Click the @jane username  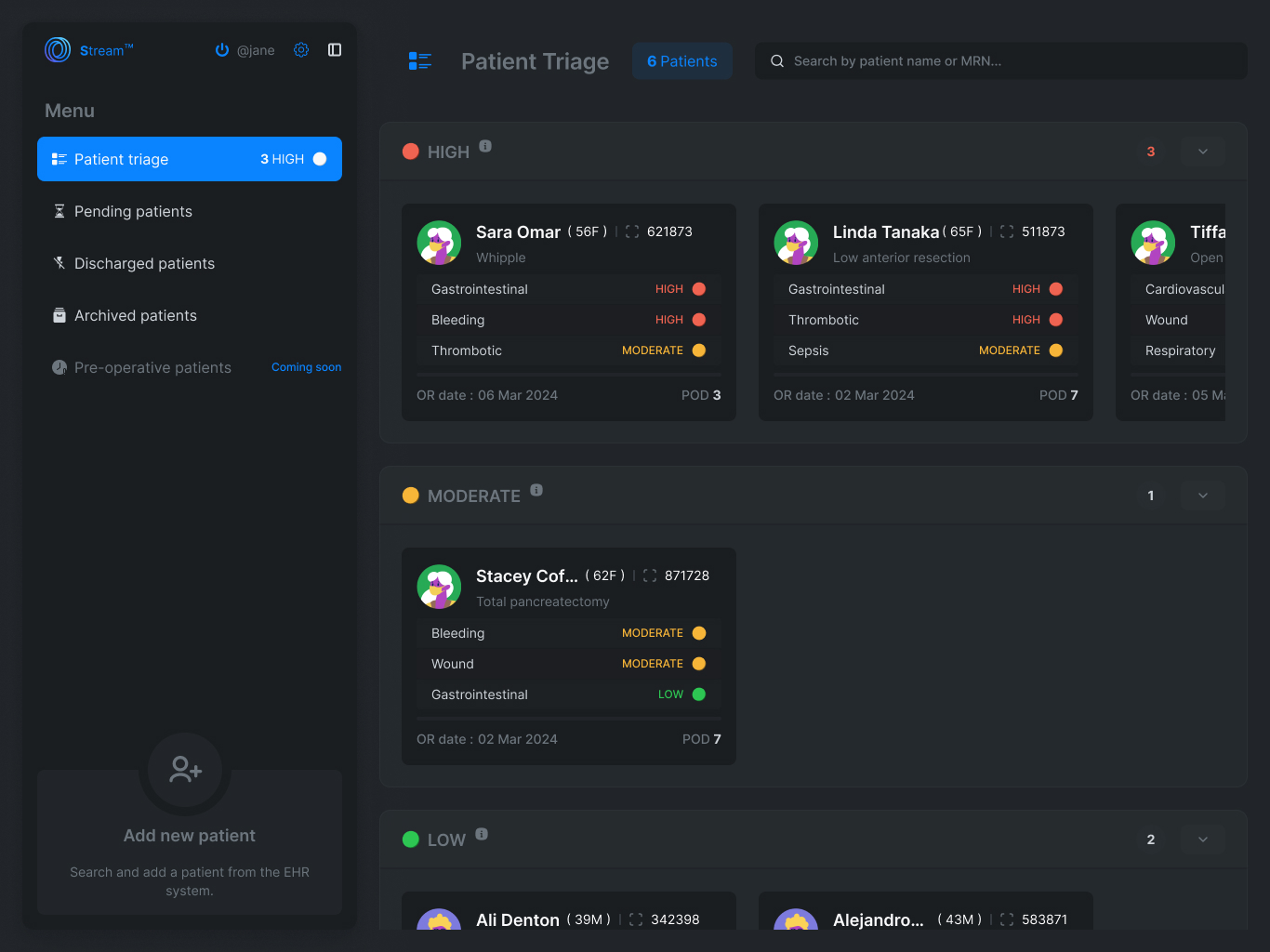coord(256,50)
